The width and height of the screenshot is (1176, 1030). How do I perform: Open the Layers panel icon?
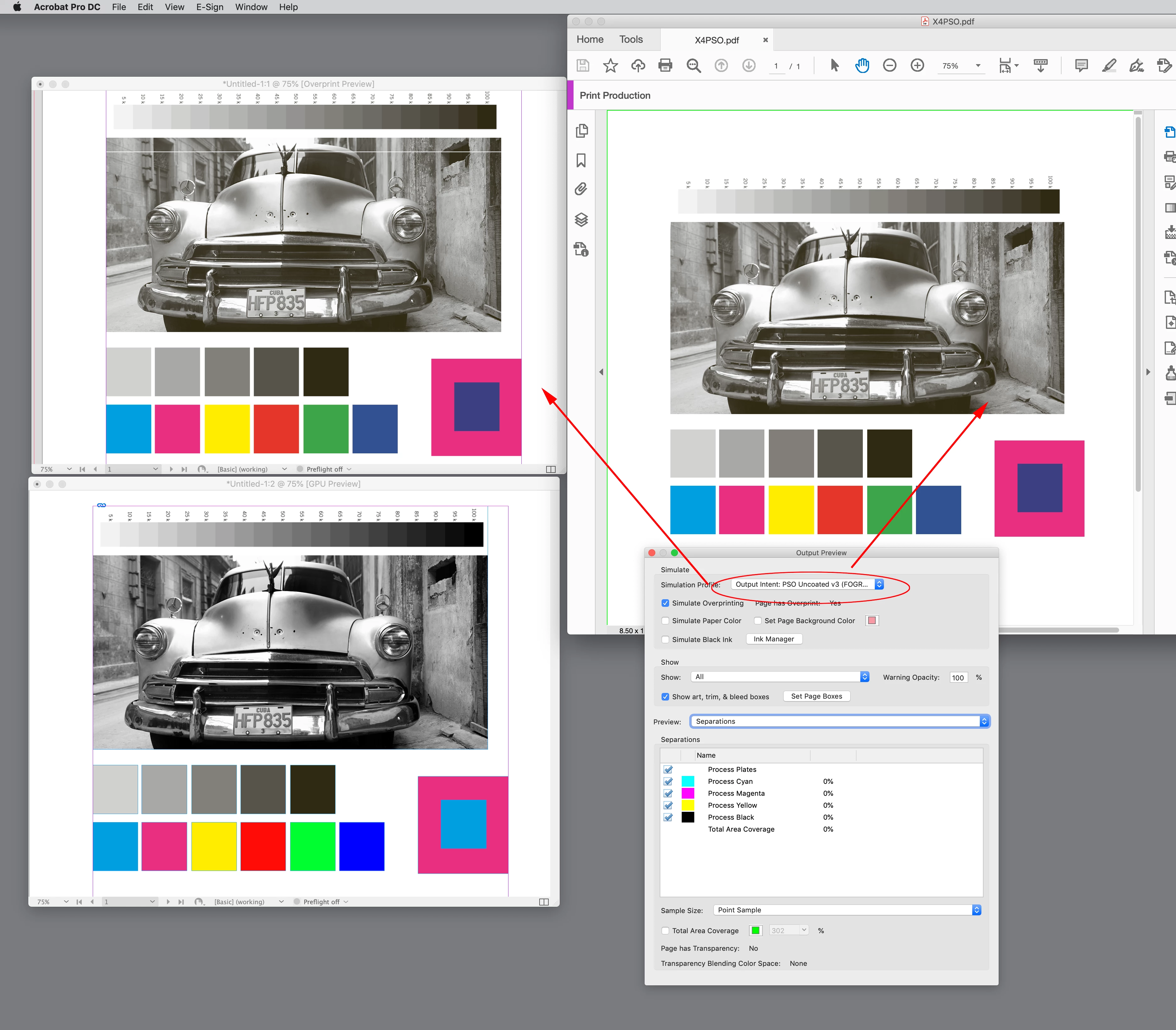581,219
